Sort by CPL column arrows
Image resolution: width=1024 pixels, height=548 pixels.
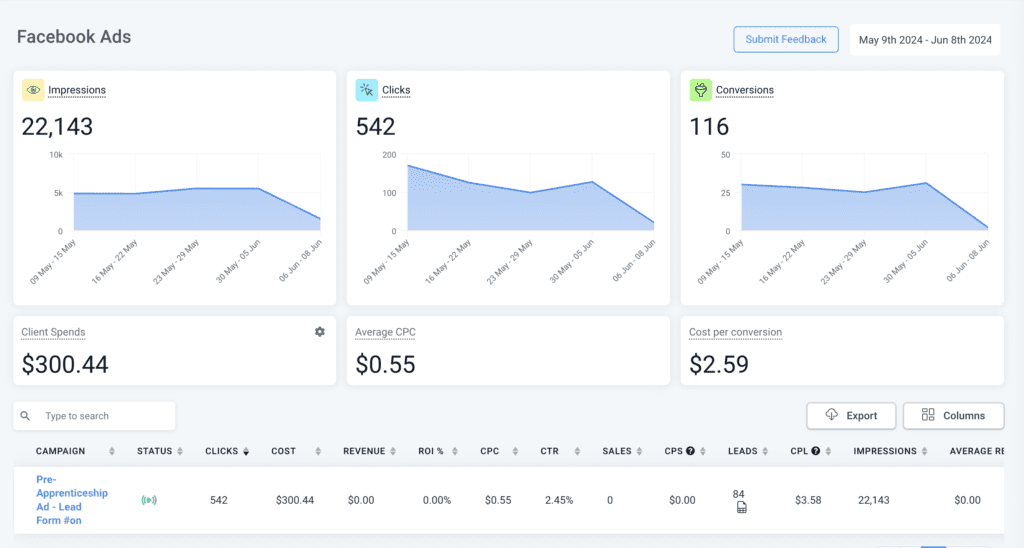(x=828, y=451)
